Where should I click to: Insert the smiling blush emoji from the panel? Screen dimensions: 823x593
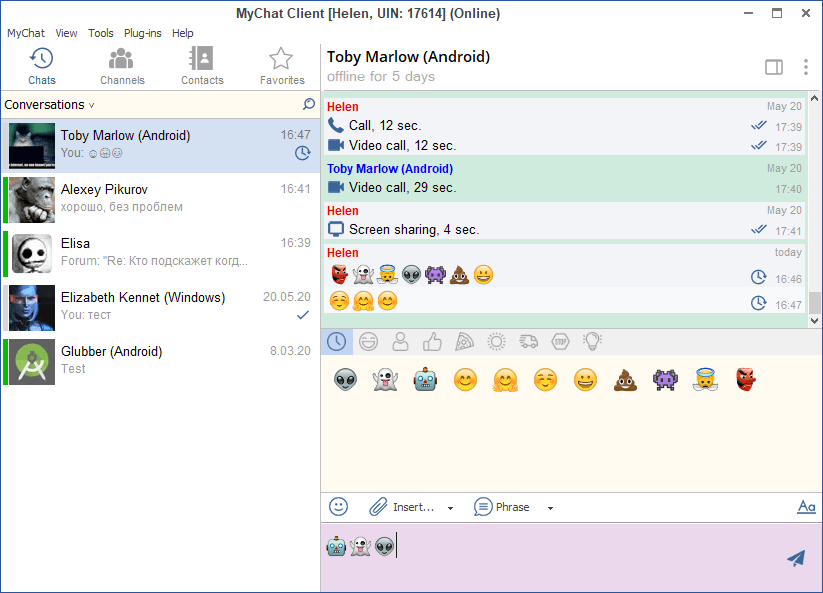click(x=465, y=379)
